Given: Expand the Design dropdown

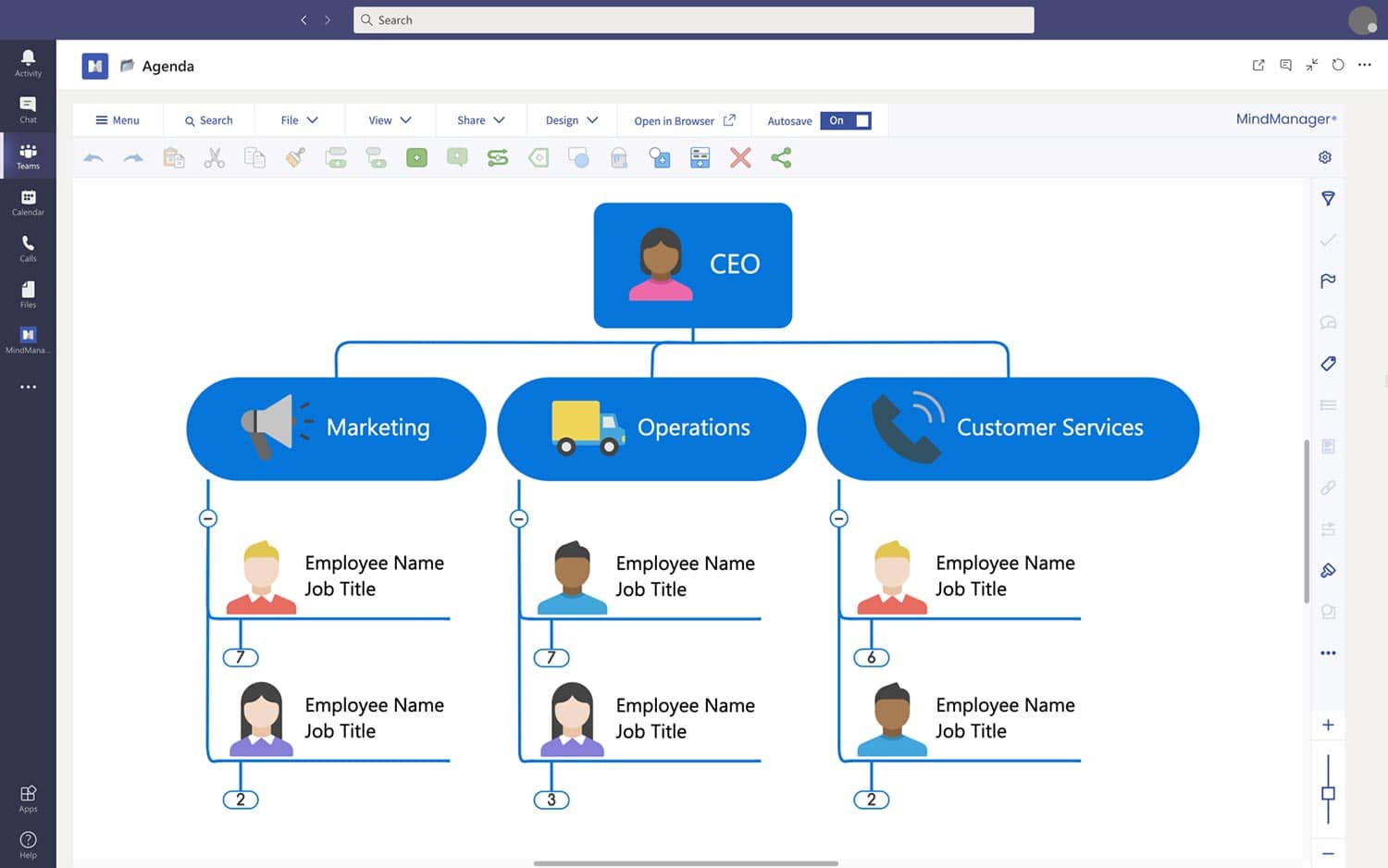Looking at the screenshot, I should point(571,120).
